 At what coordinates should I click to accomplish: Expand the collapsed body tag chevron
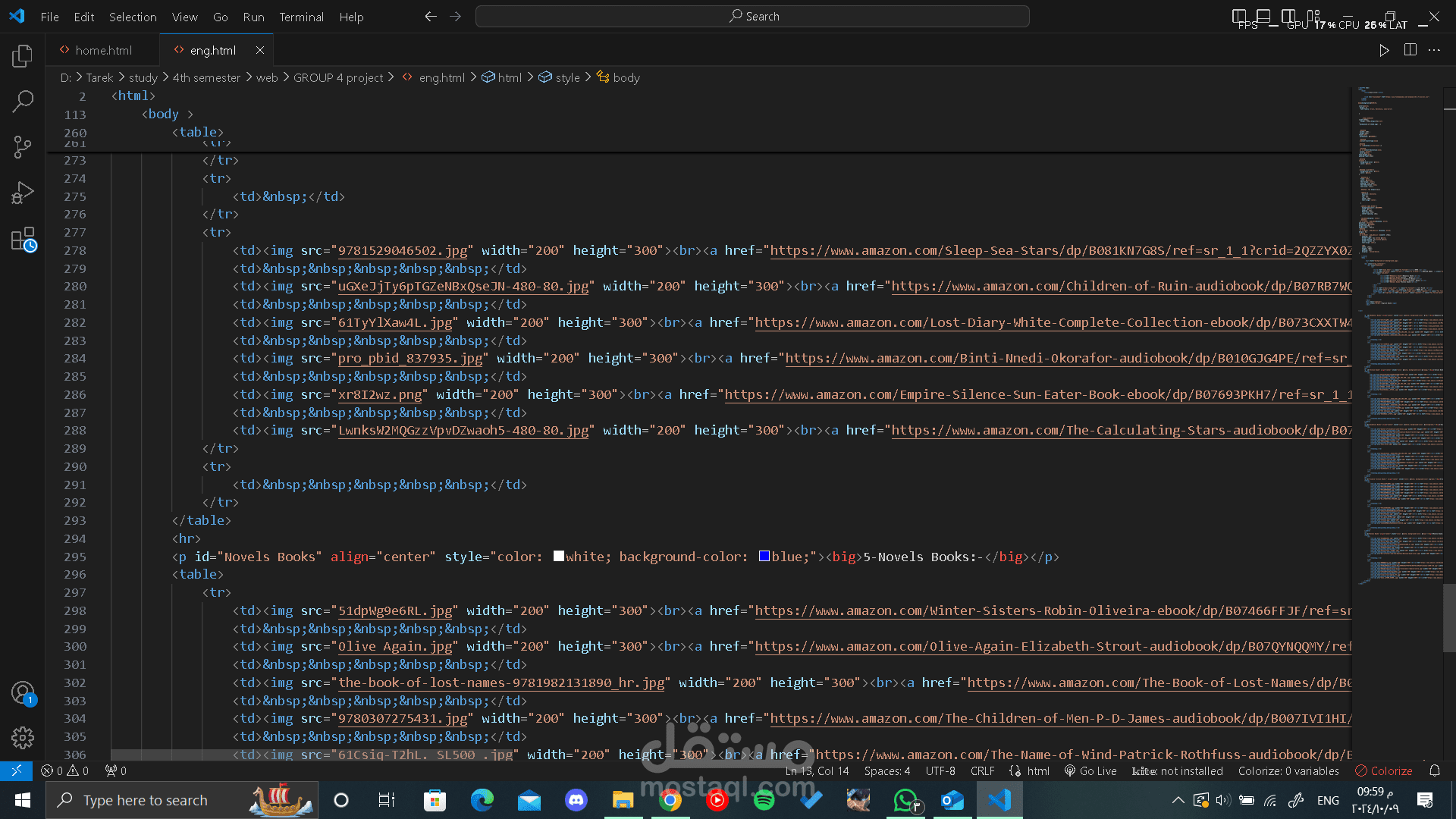pos(190,114)
